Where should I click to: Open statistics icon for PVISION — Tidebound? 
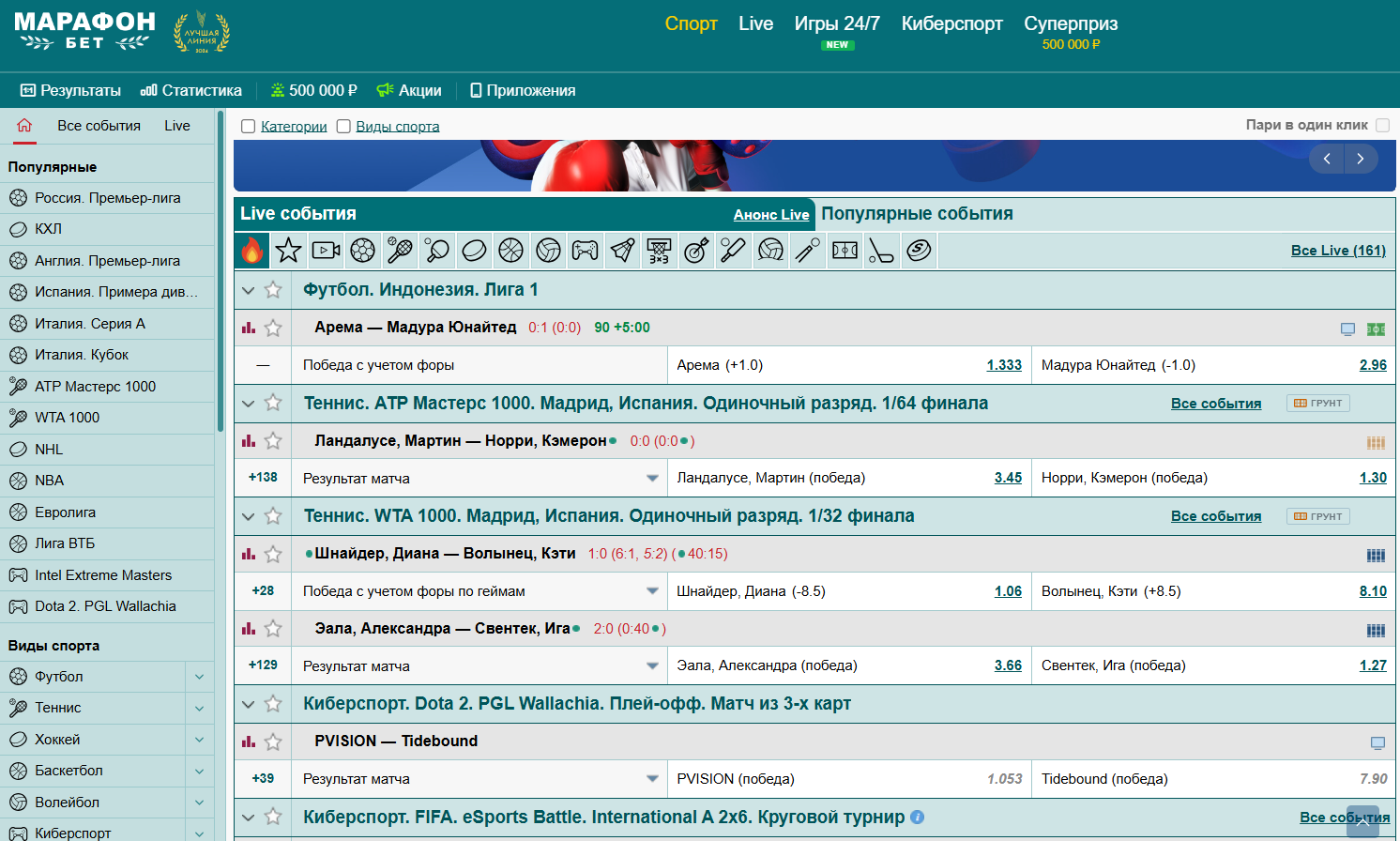[x=249, y=742]
